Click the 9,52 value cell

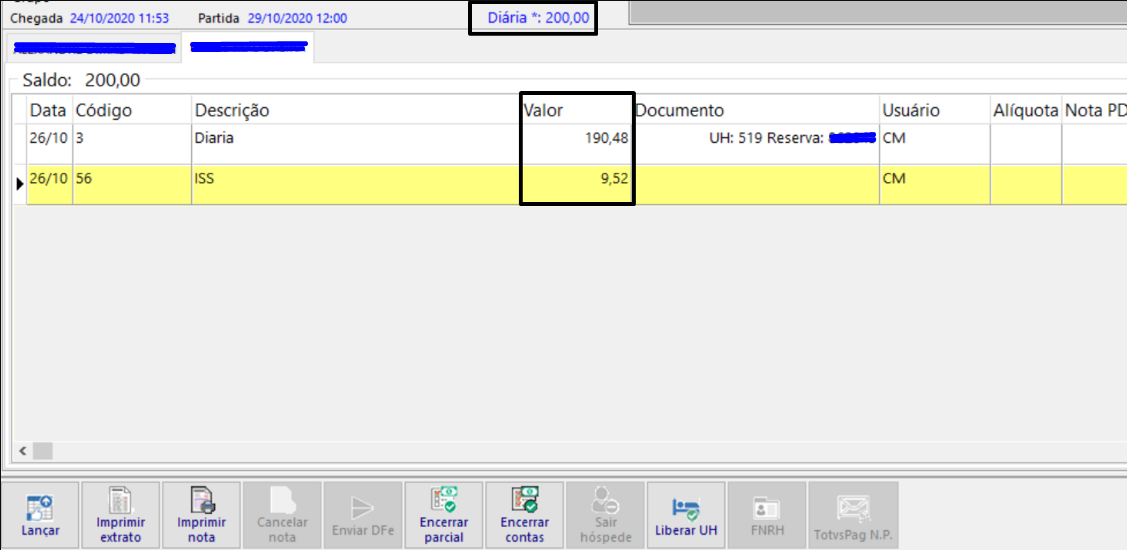[577, 185]
